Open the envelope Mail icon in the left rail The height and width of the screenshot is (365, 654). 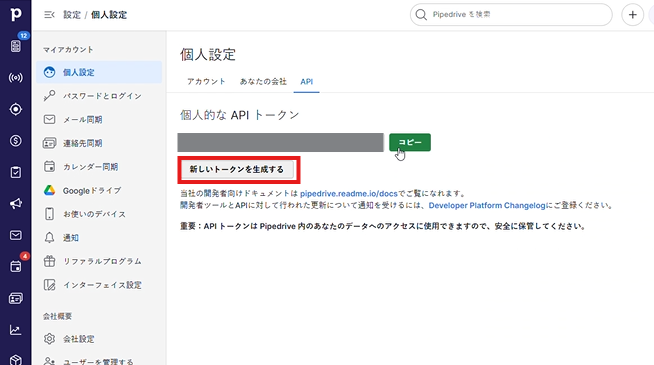[15, 235]
